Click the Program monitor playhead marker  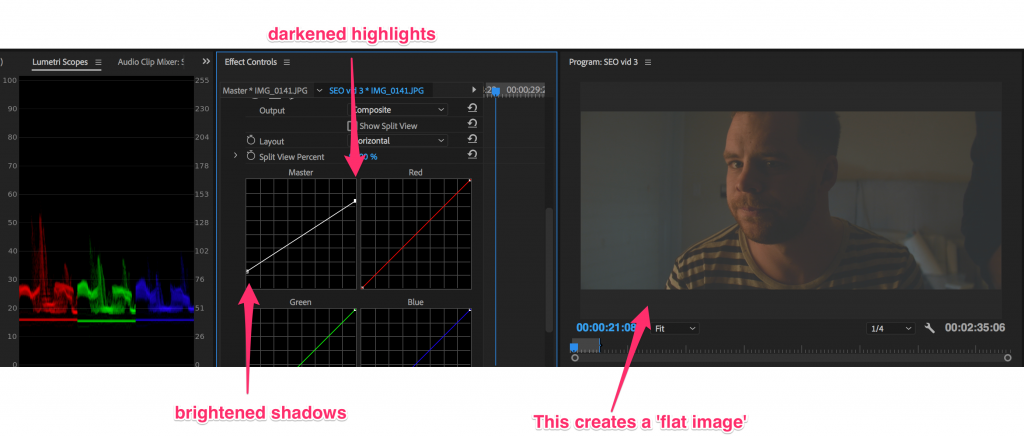click(574, 346)
